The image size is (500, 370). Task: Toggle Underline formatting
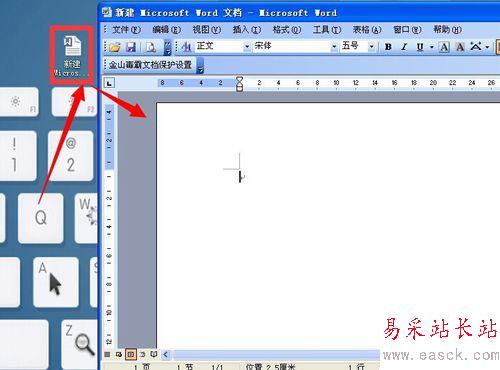click(420, 47)
